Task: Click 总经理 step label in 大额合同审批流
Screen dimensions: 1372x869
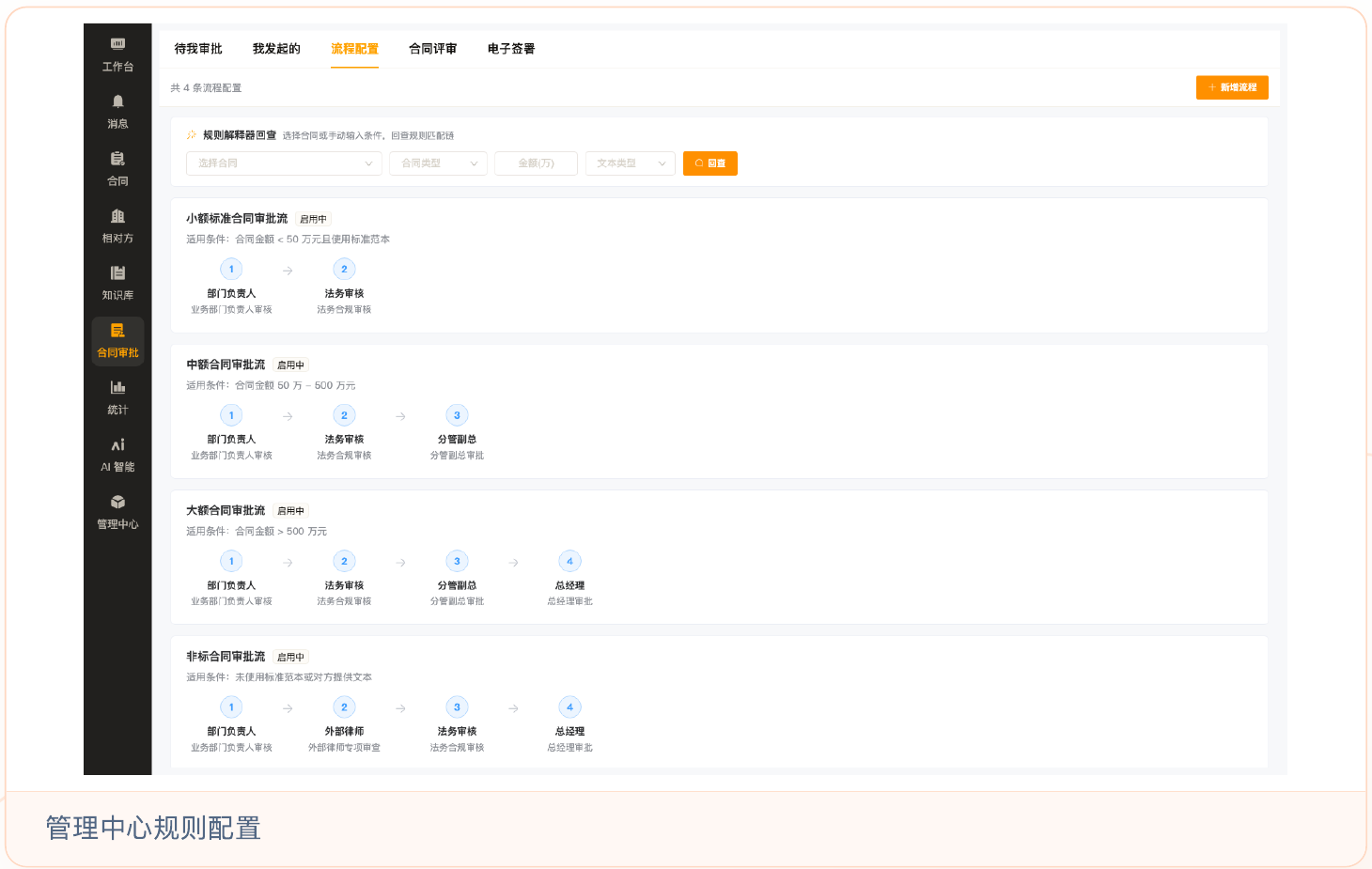Action: 569,585
